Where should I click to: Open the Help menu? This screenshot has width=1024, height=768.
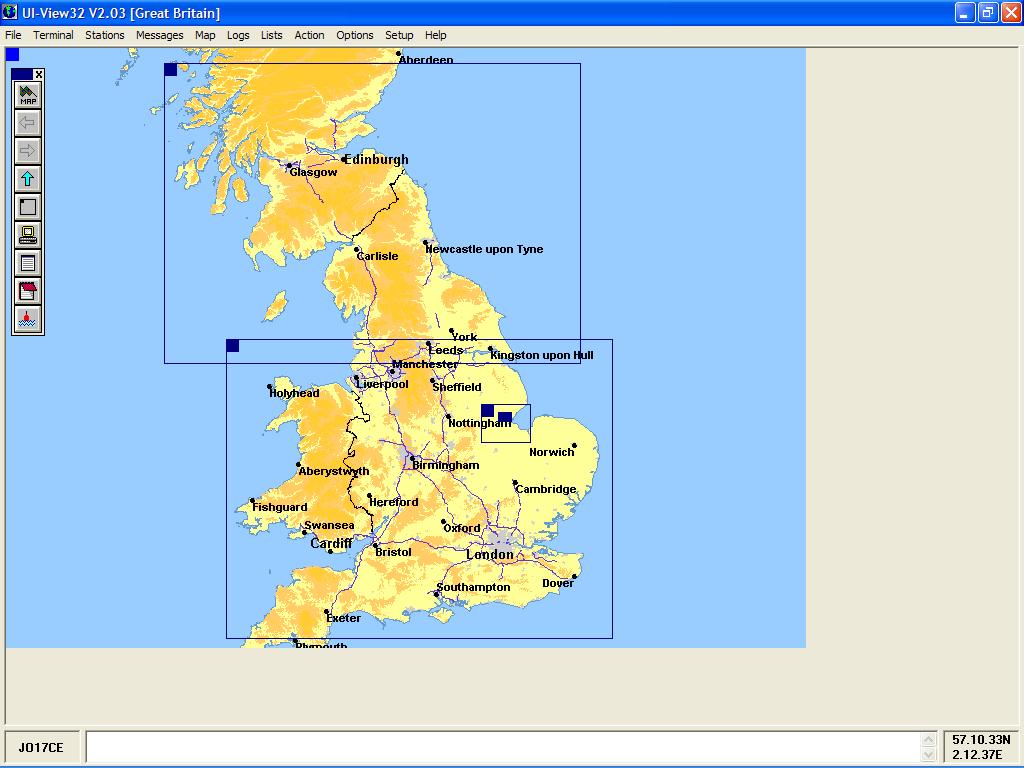point(436,35)
